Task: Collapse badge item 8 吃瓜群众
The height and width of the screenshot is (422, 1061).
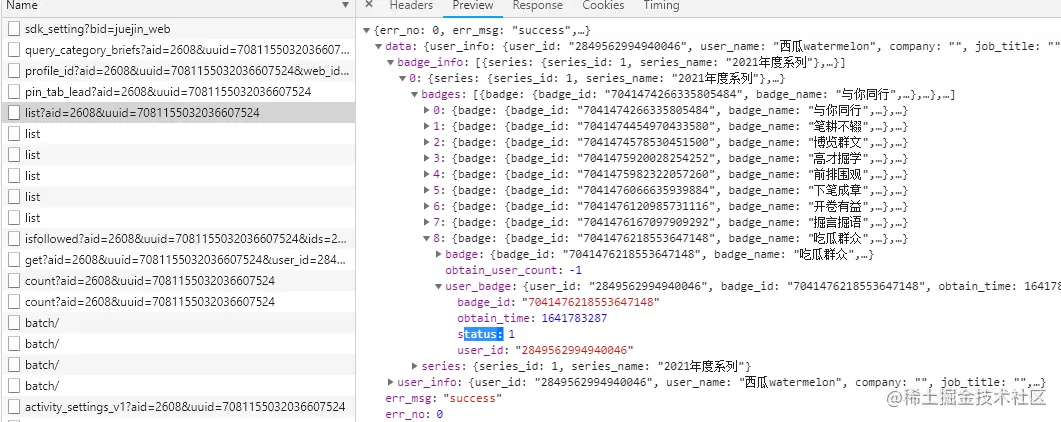Action: click(x=426, y=239)
